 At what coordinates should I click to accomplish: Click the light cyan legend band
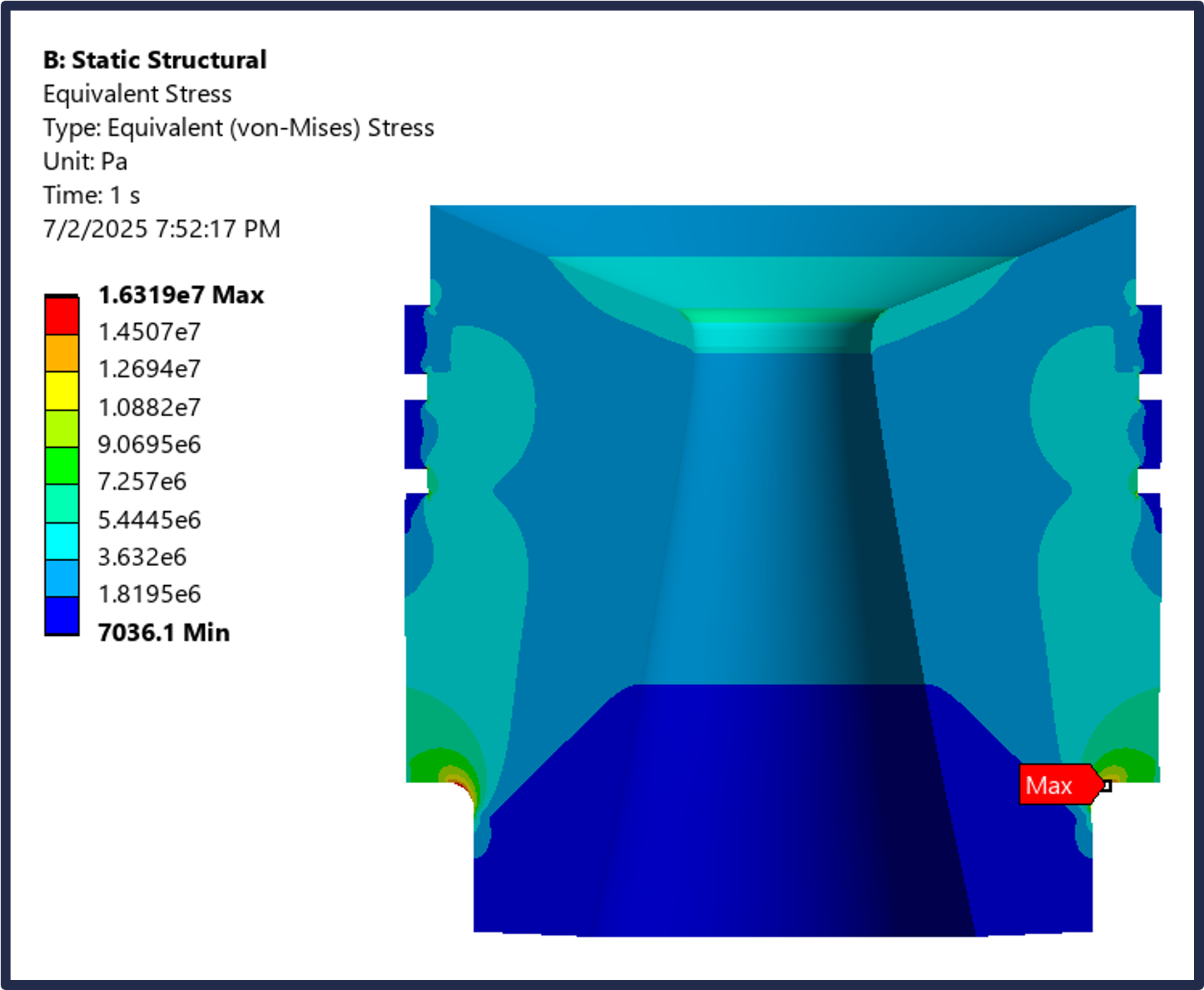(x=62, y=541)
